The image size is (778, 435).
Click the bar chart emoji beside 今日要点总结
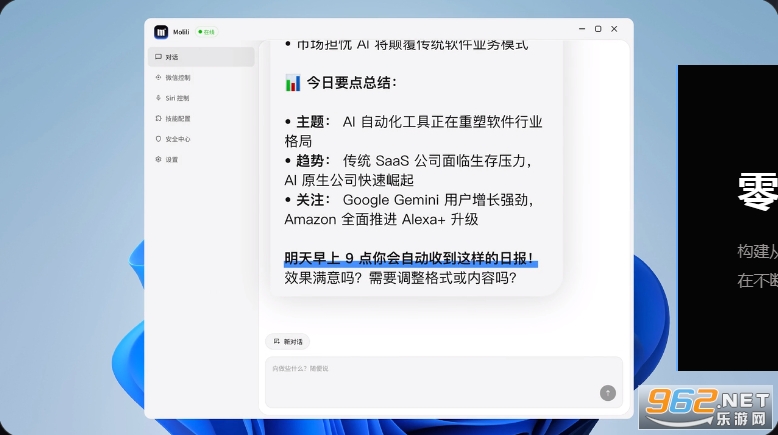coord(293,83)
